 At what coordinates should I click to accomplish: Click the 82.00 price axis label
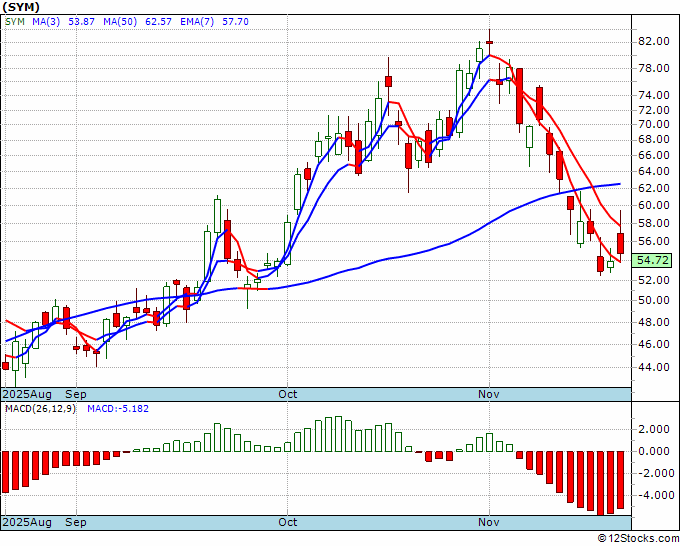pyautogui.click(x=653, y=42)
